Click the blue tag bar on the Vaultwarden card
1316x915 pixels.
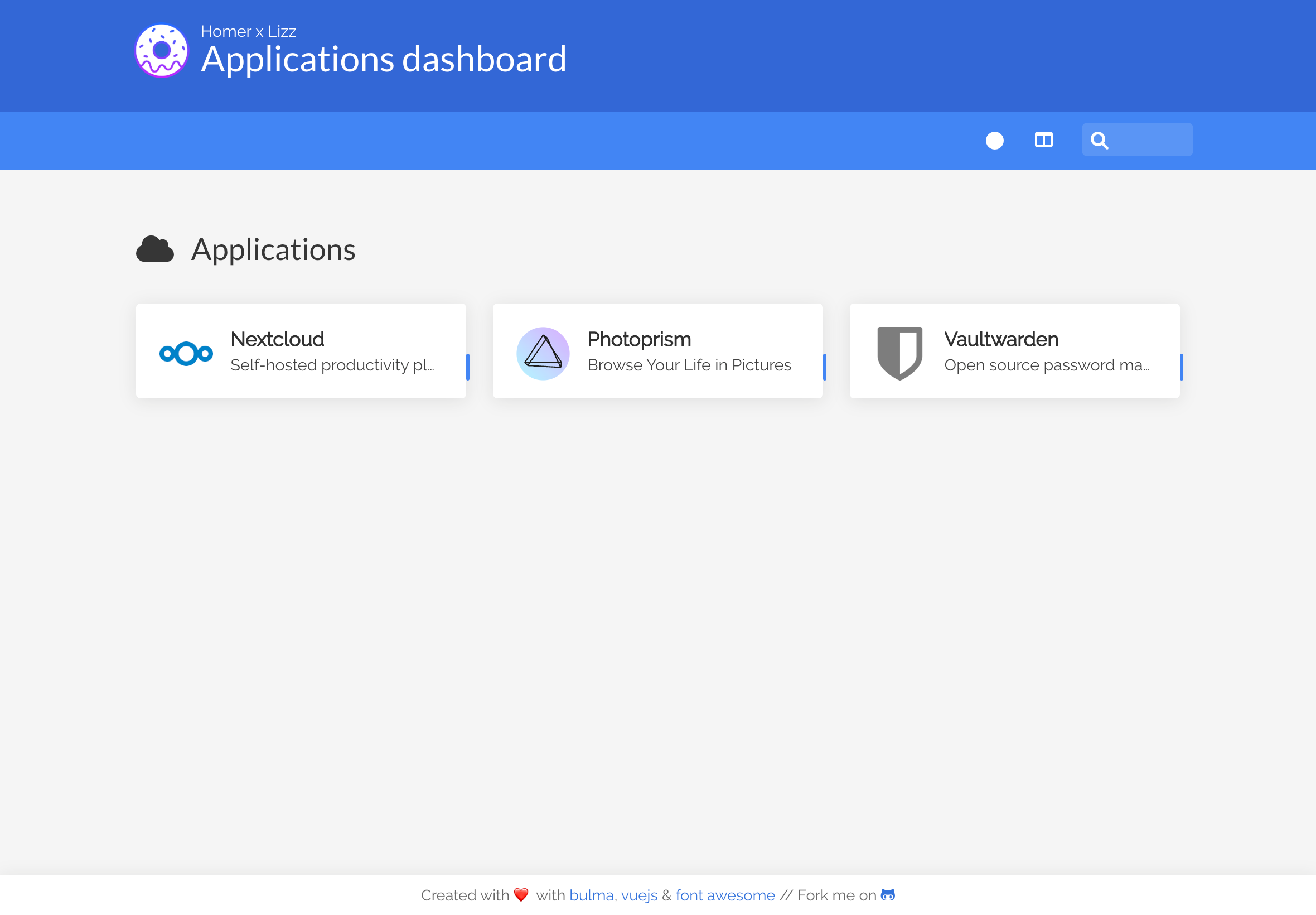tap(1181, 367)
